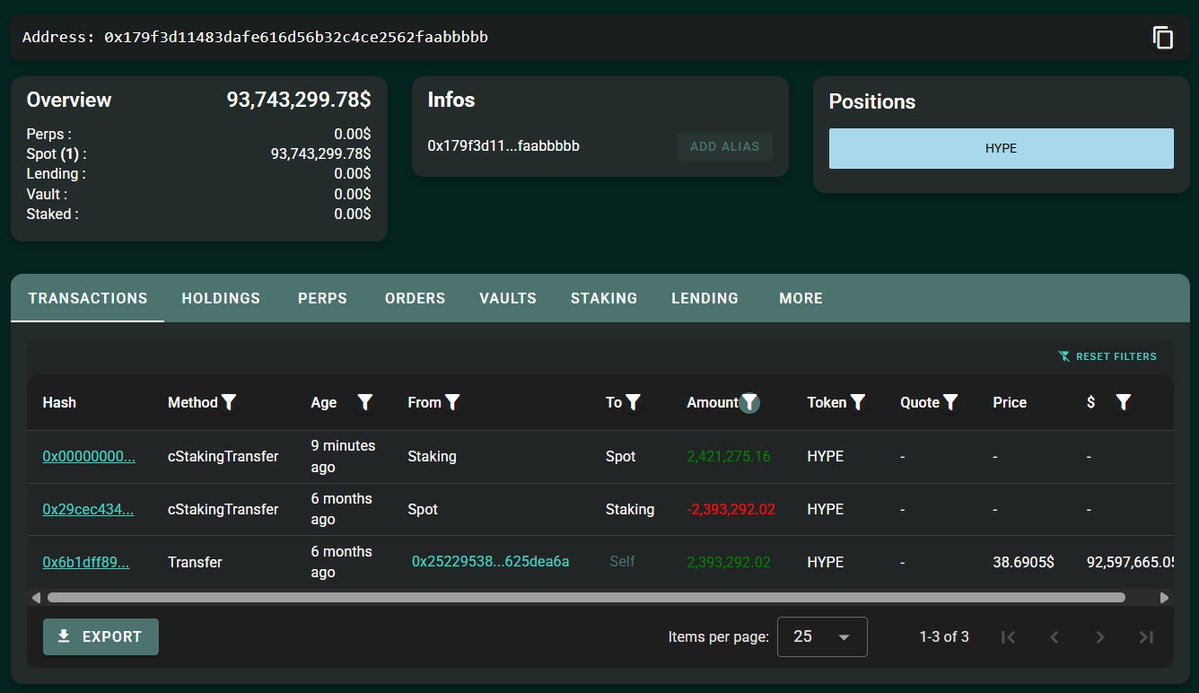Open the Token column filter icon
The width and height of the screenshot is (1199, 693).
tap(857, 402)
